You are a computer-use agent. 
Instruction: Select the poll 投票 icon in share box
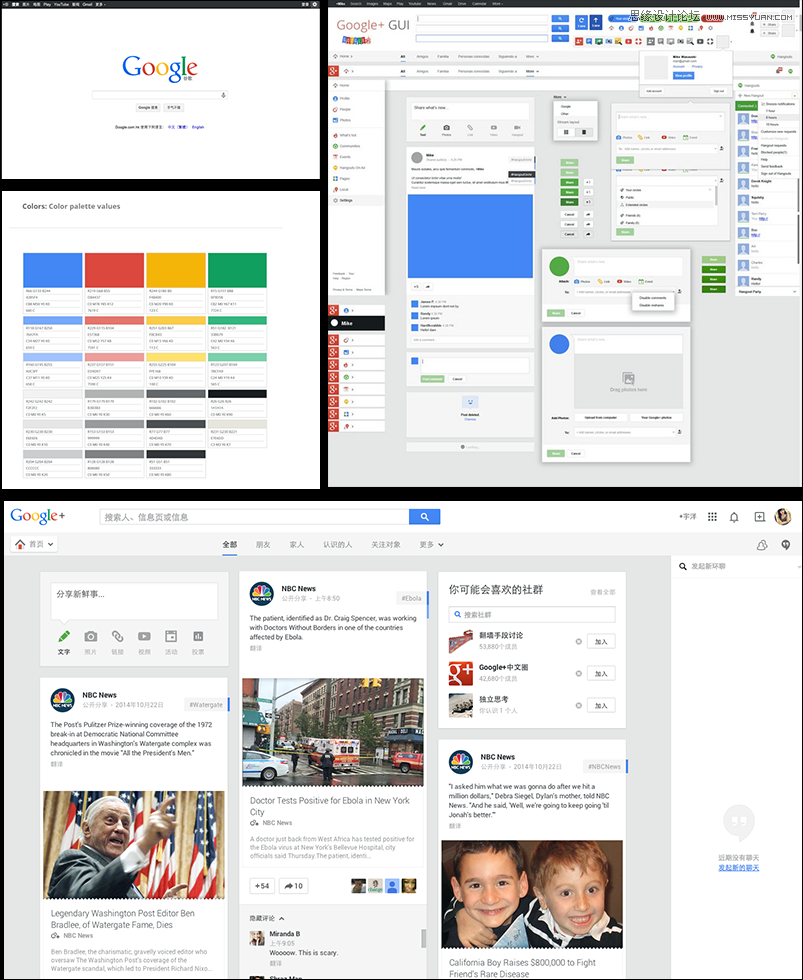pyautogui.click(x=198, y=636)
